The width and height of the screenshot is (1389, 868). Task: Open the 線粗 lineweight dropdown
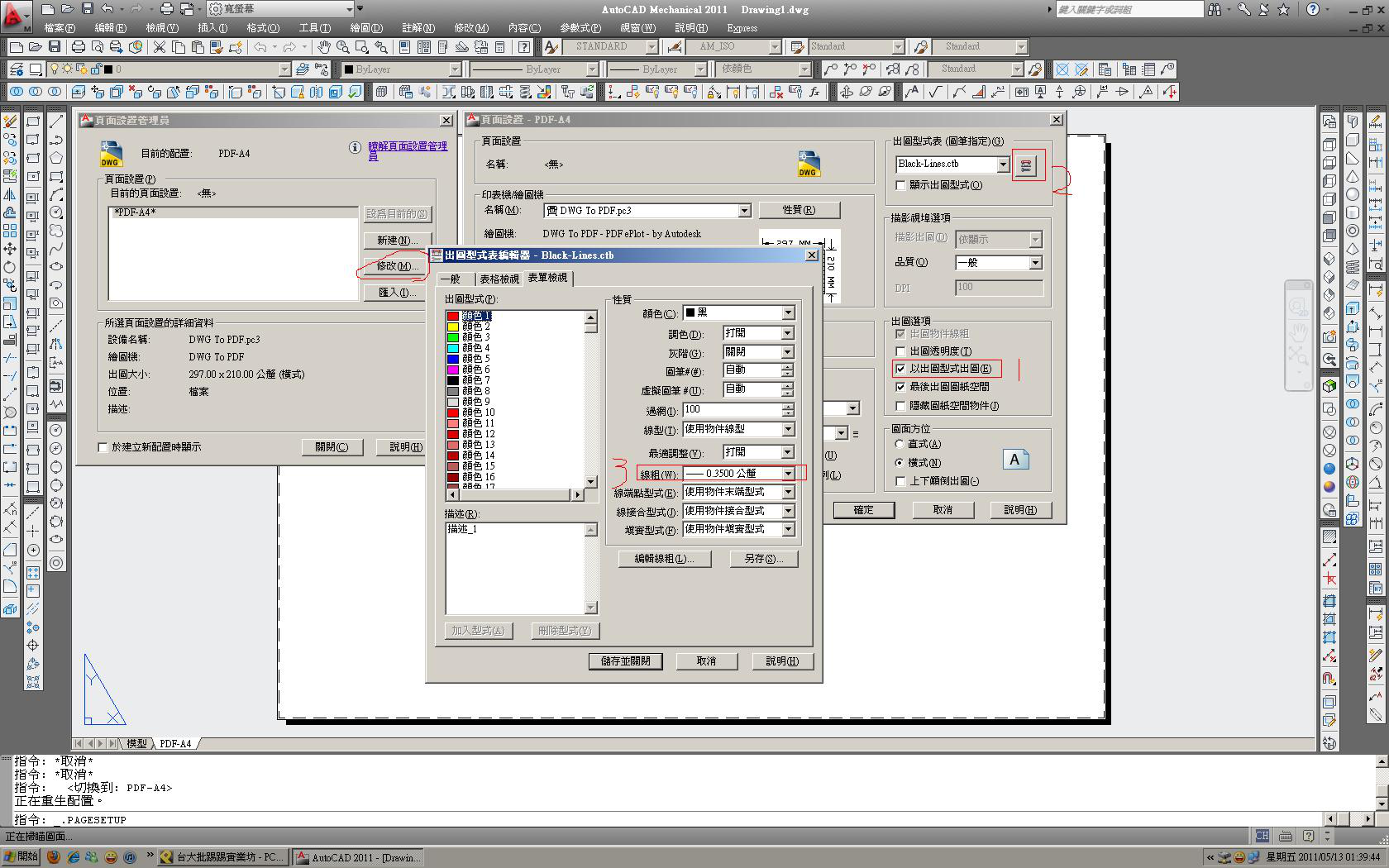tap(788, 474)
